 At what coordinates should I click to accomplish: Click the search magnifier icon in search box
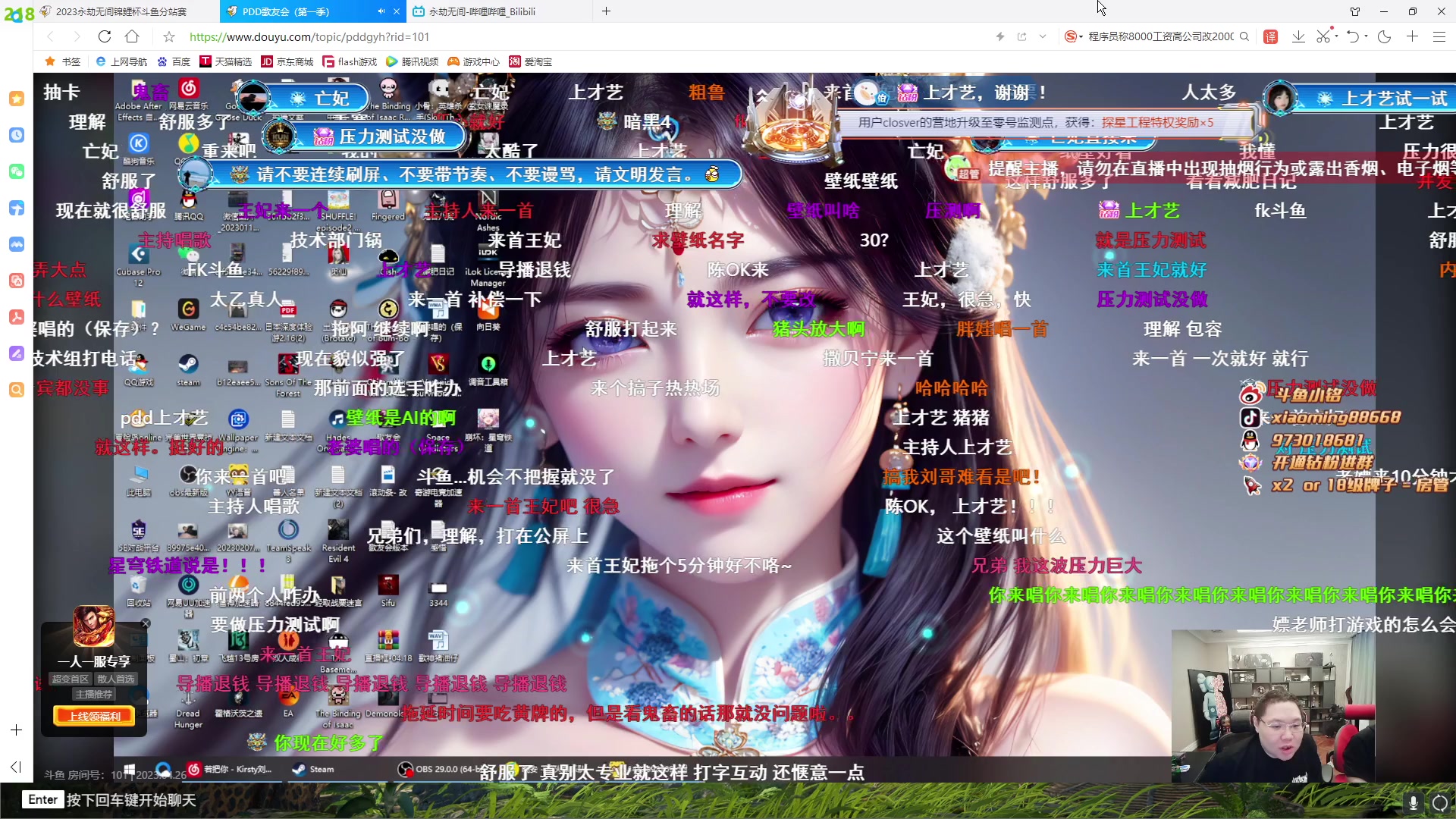pyautogui.click(x=1244, y=36)
